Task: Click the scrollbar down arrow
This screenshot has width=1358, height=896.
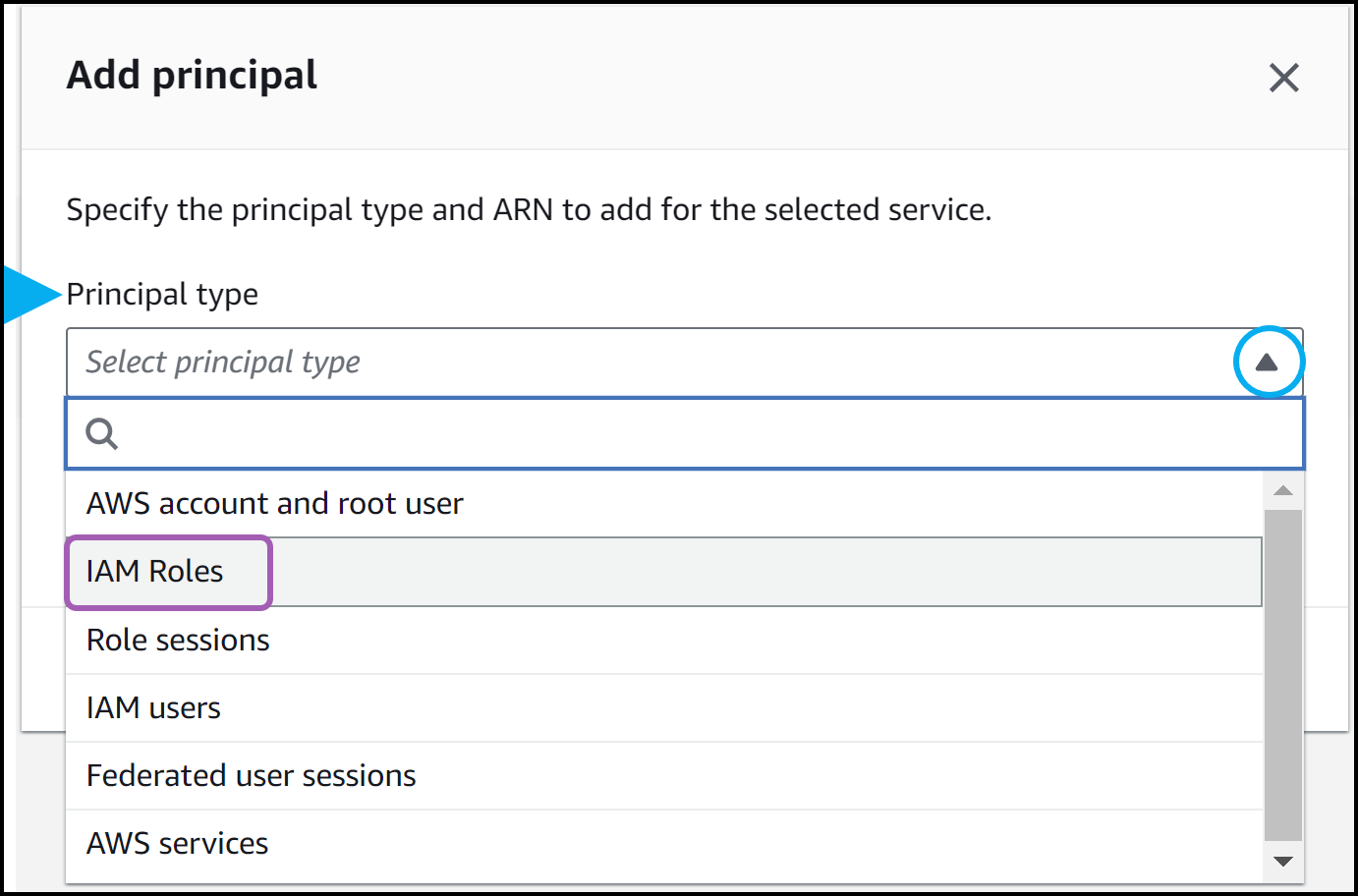Action: point(1282,861)
